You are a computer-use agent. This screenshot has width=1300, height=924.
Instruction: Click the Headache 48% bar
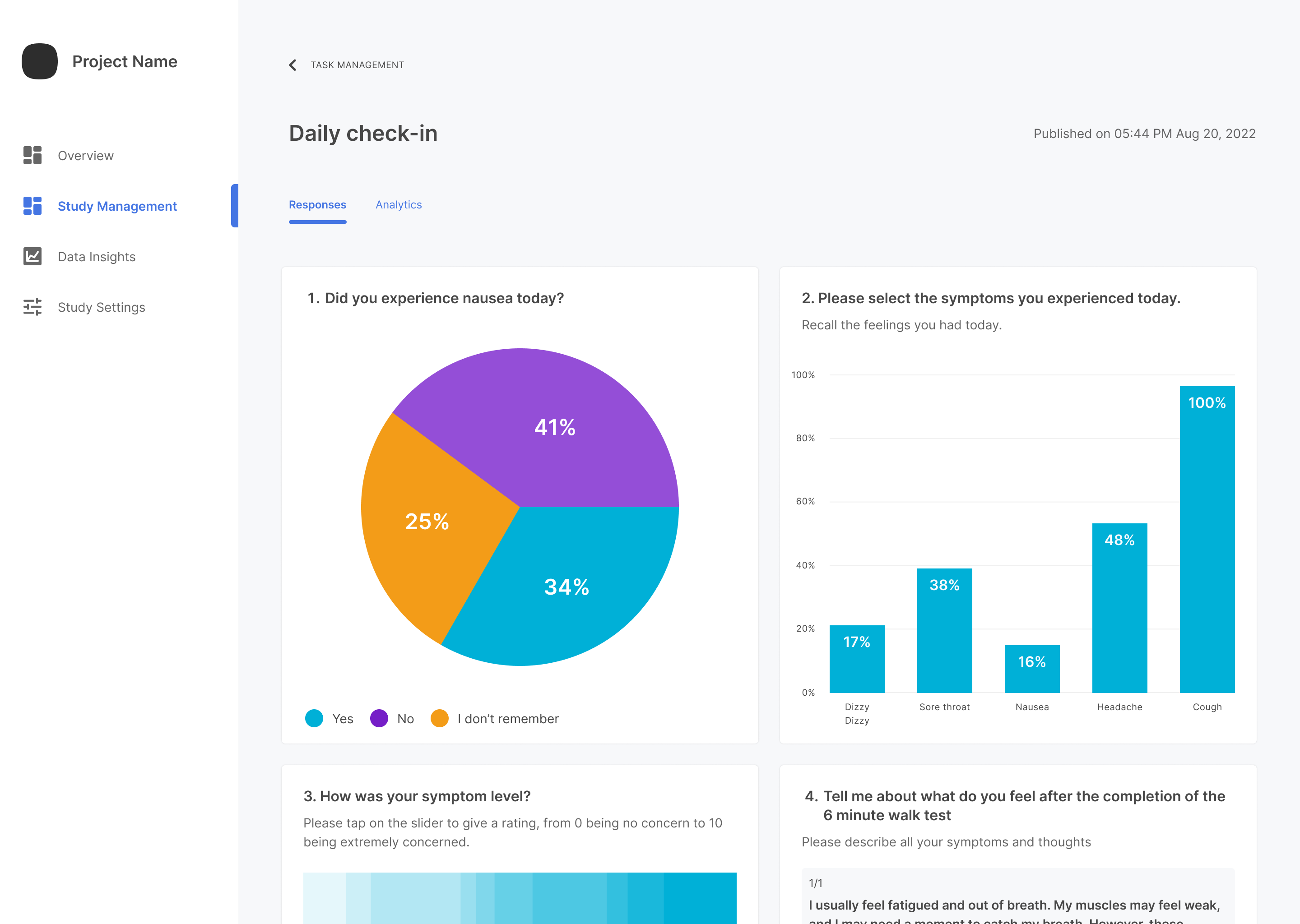coord(1119,609)
